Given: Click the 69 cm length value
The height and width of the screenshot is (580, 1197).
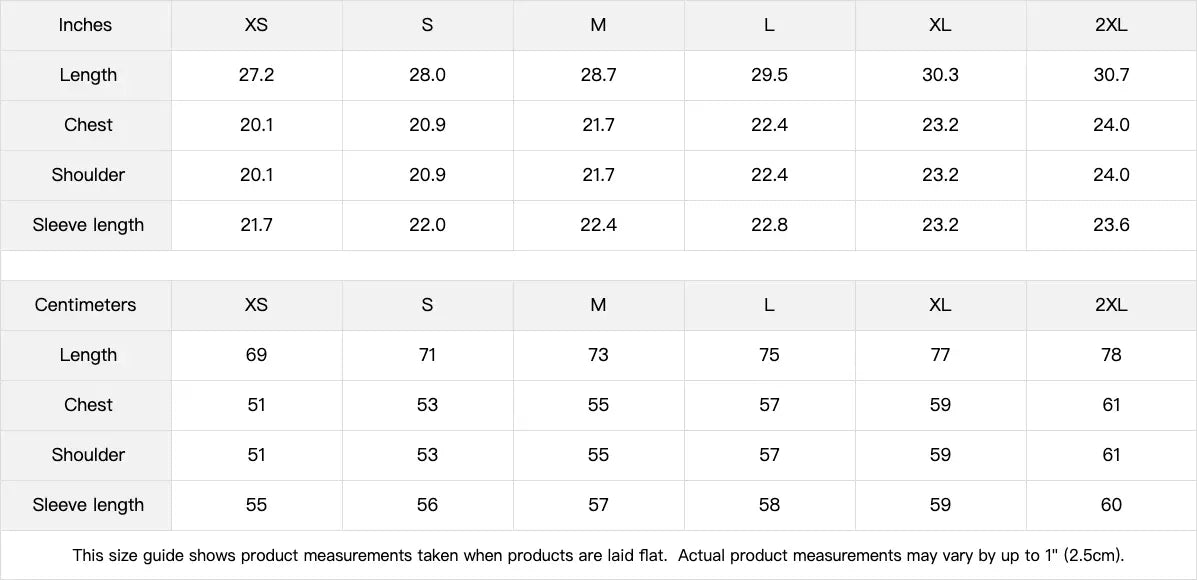Looking at the screenshot, I should (x=256, y=355).
